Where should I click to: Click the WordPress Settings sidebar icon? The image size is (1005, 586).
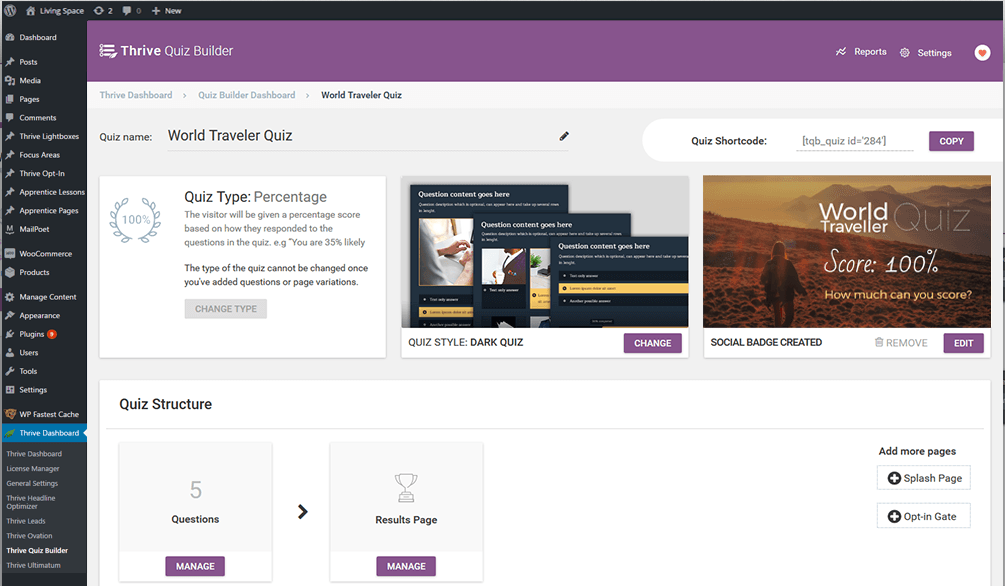(x=10, y=390)
